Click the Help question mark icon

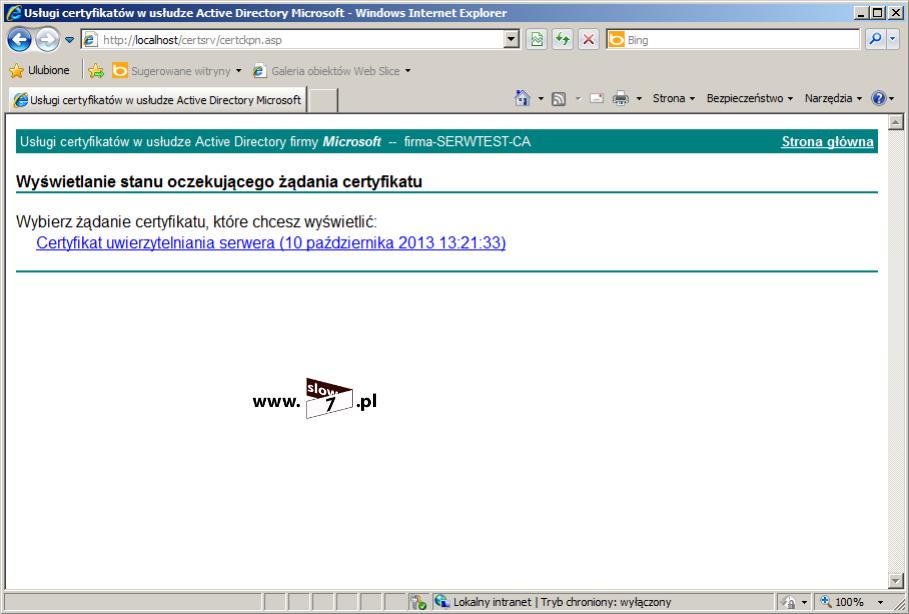[x=878, y=99]
